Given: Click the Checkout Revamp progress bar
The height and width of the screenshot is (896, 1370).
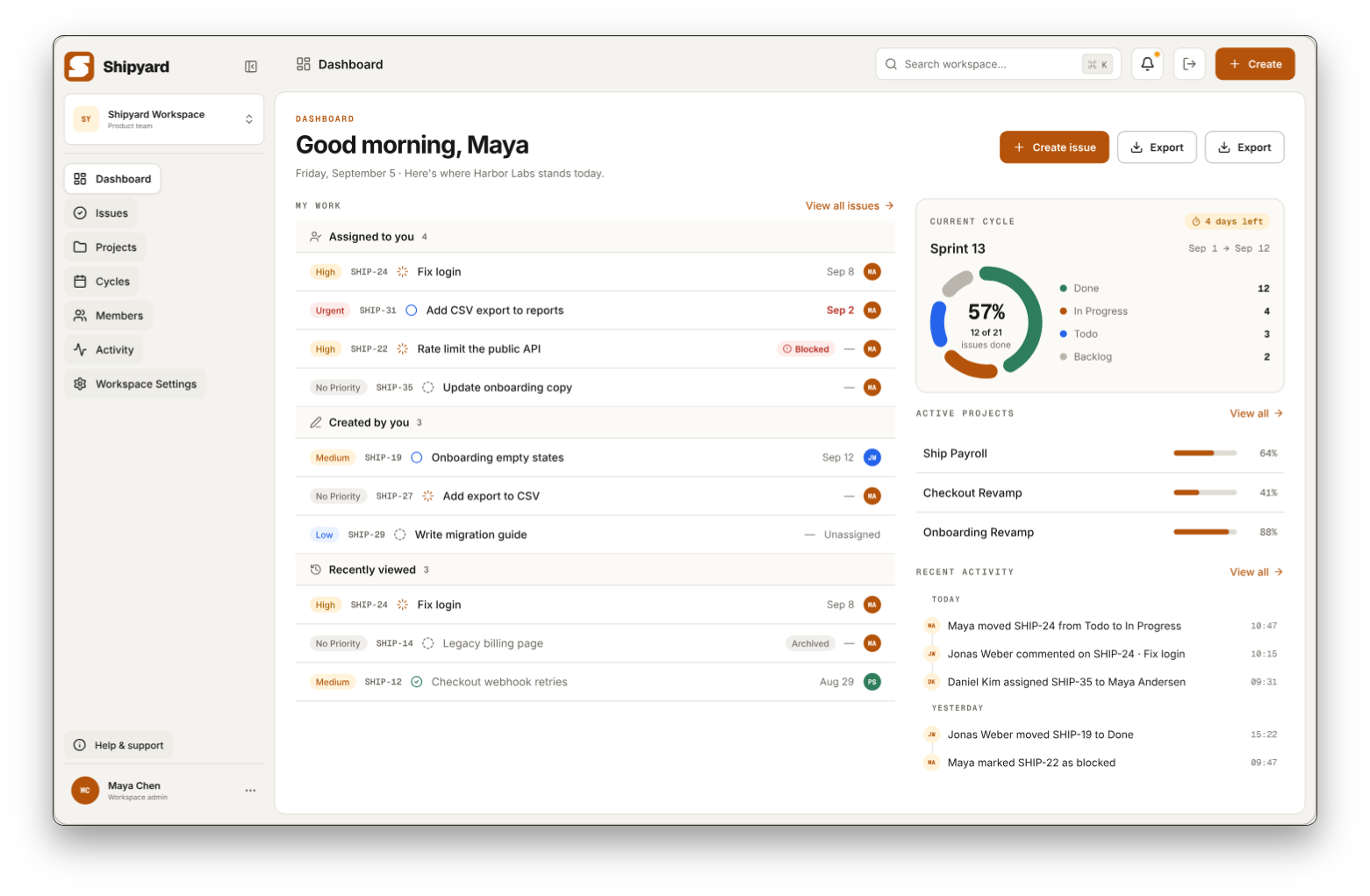Looking at the screenshot, I should click(1205, 493).
